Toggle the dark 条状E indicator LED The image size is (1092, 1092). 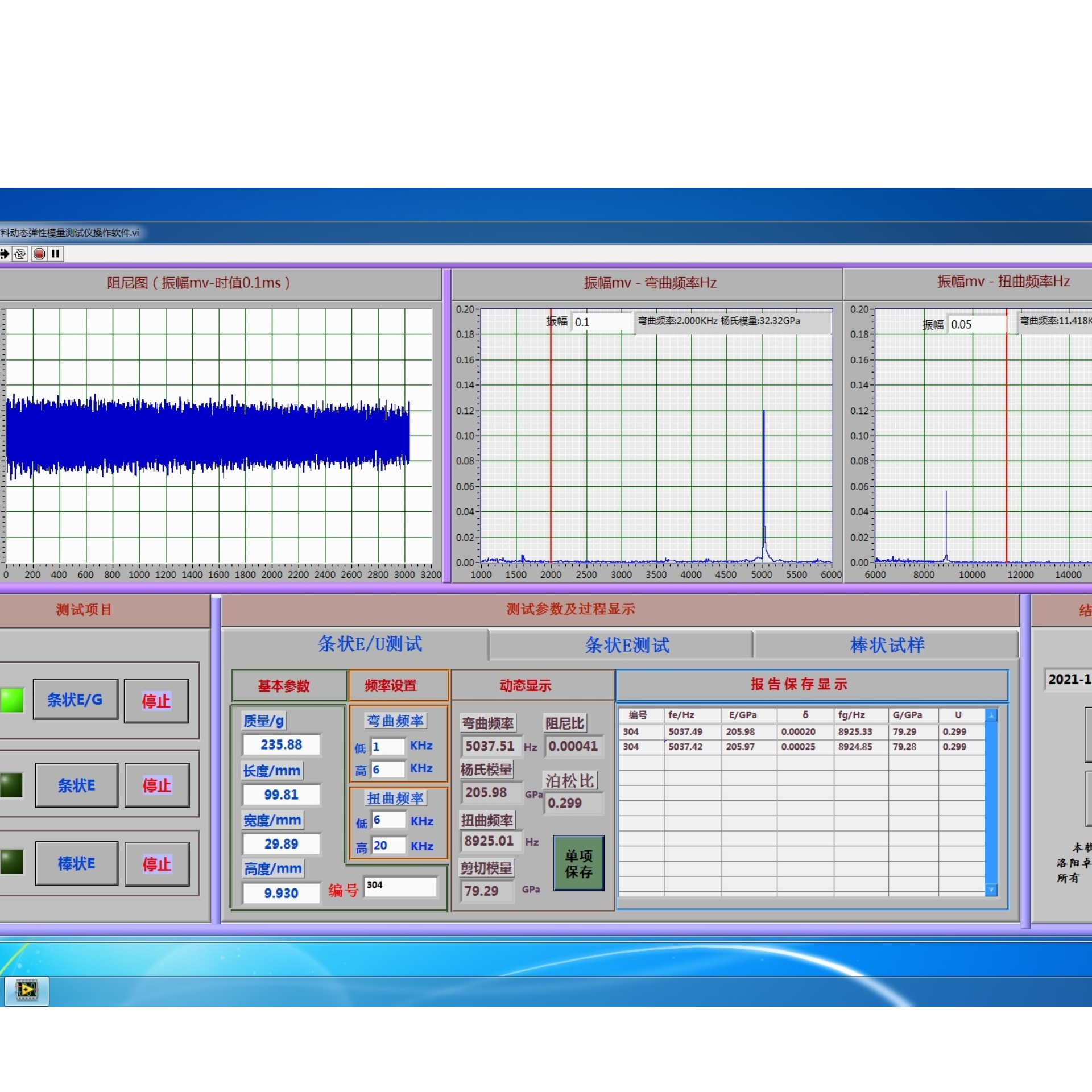[11, 785]
